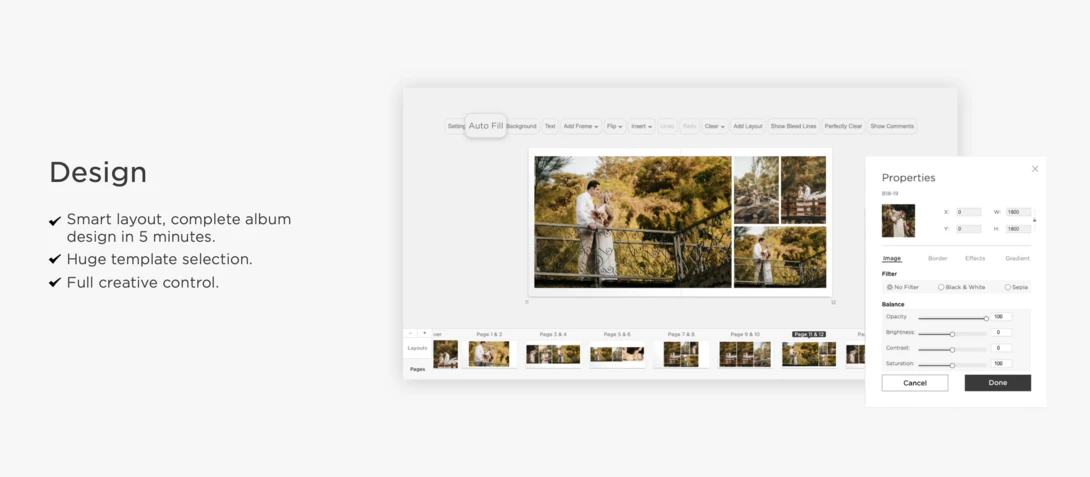
Task: Select the Page 7 & 8 thumbnail
Action: [x=681, y=354]
